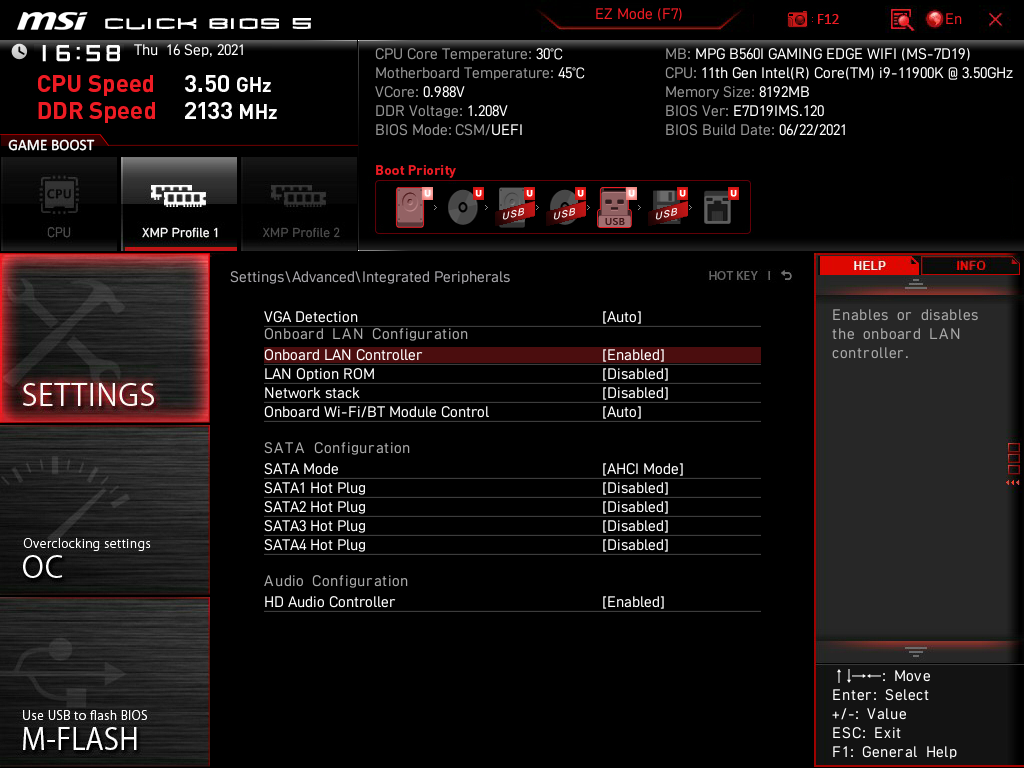The height and width of the screenshot is (768, 1024).
Task: Select the HD Audio Controller setting row
Action: (x=512, y=602)
